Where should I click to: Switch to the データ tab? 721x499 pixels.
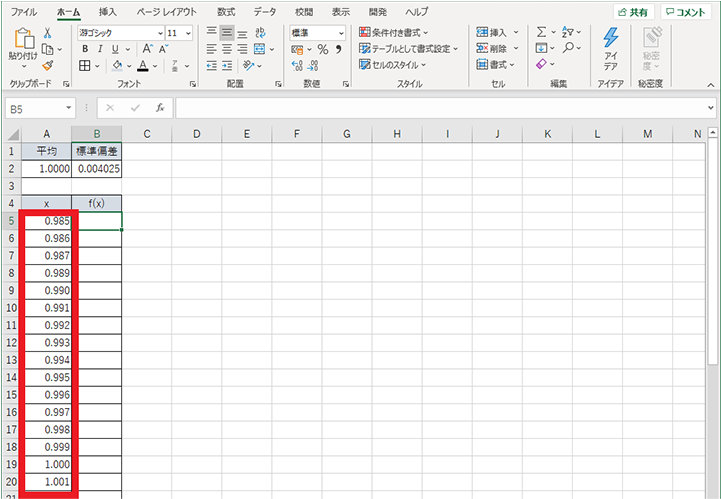264,12
